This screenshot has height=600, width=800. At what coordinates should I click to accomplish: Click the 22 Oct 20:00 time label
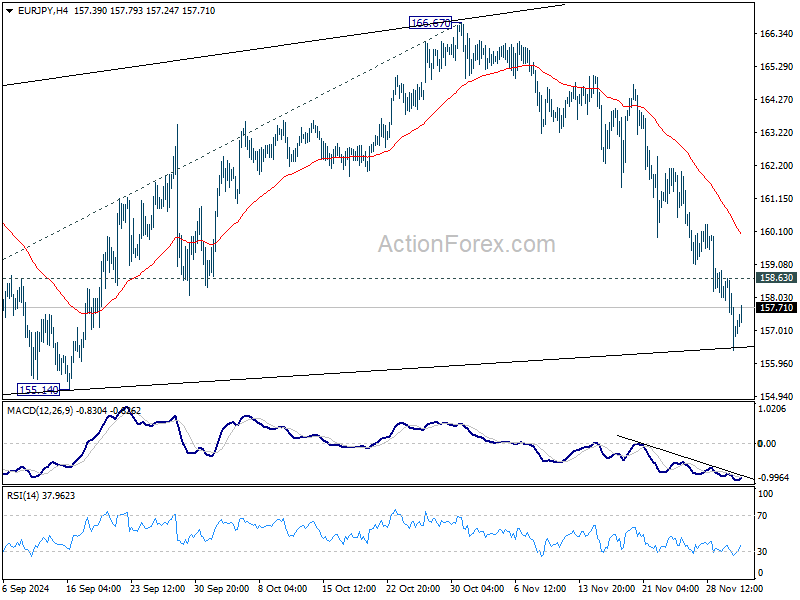tap(413, 589)
